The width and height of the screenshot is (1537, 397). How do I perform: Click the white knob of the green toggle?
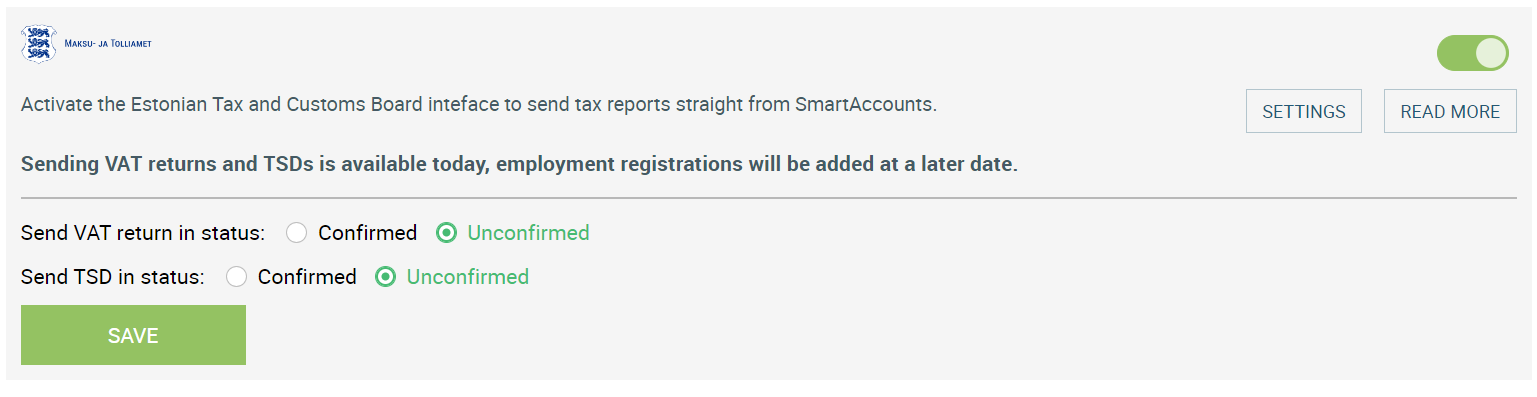(1490, 53)
